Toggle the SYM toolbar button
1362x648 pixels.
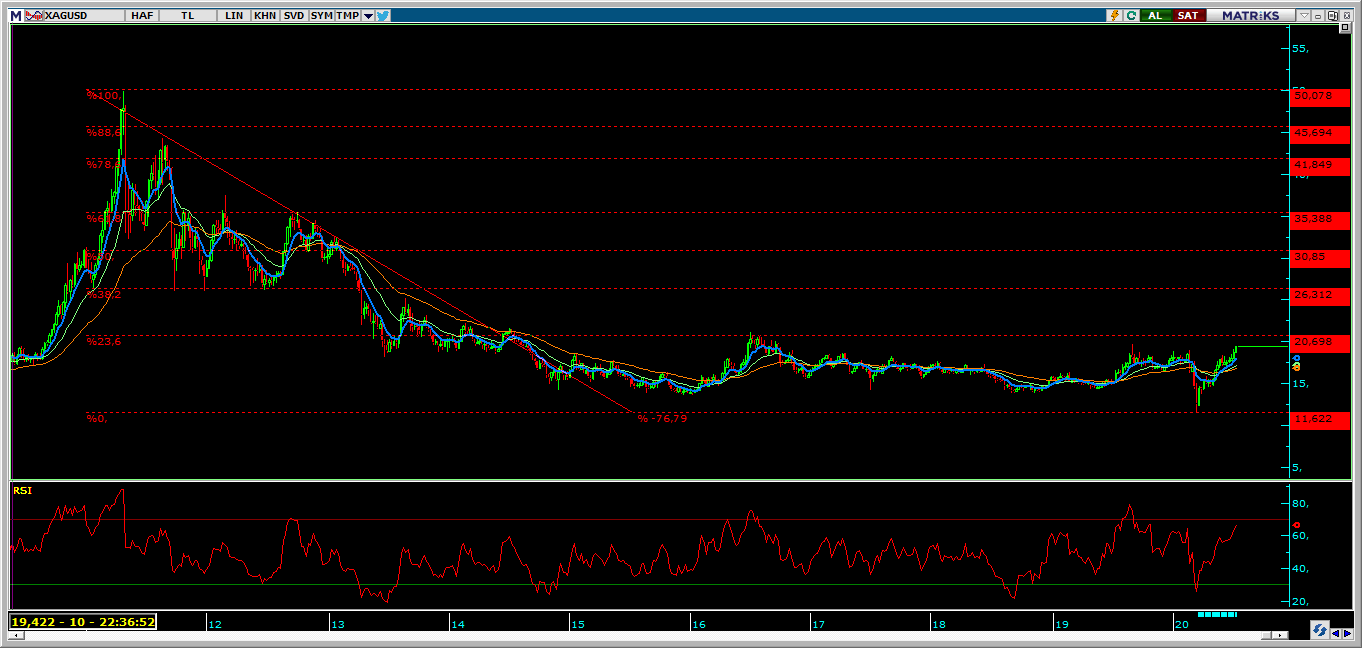(x=322, y=16)
